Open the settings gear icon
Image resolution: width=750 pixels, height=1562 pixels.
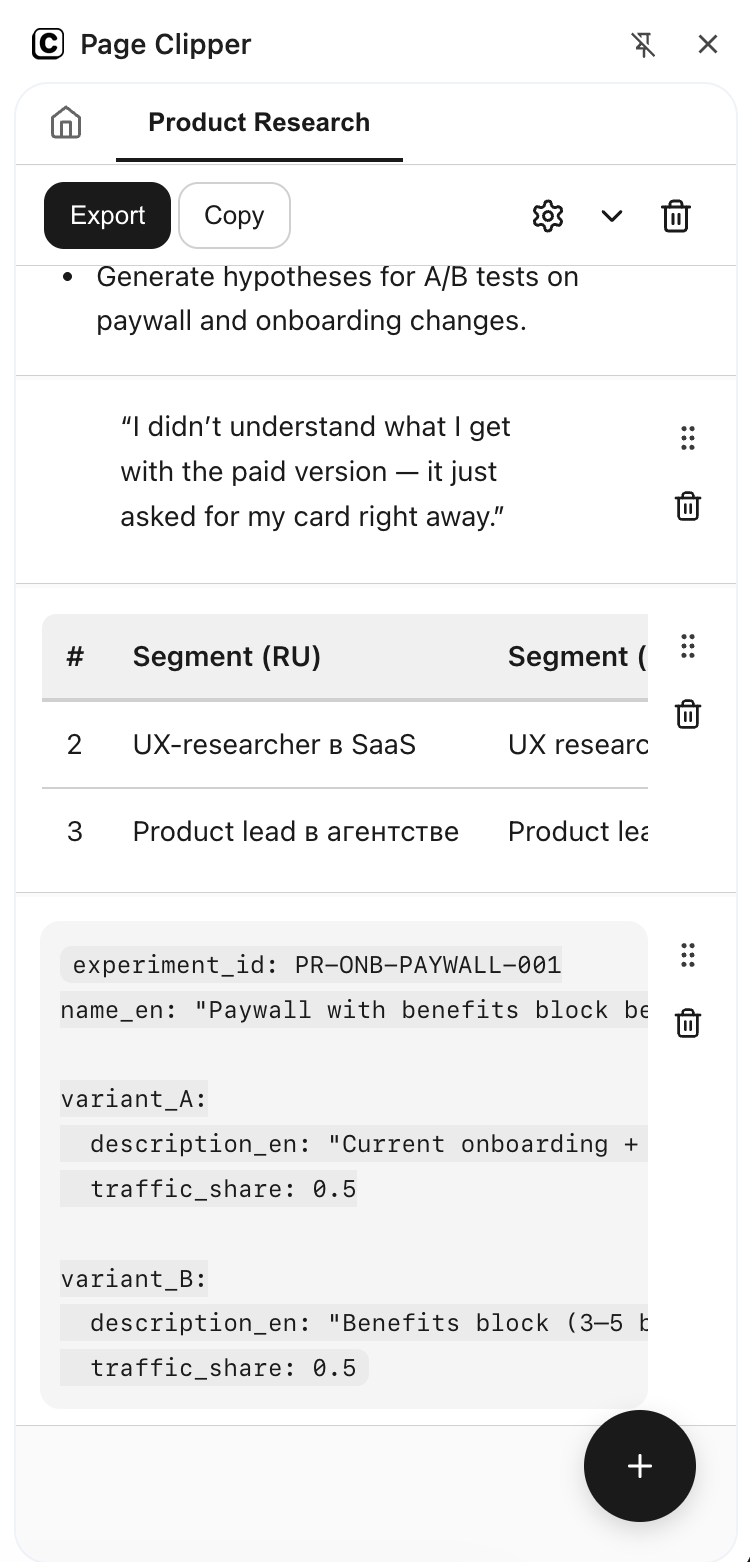click(x=547, y=216)
